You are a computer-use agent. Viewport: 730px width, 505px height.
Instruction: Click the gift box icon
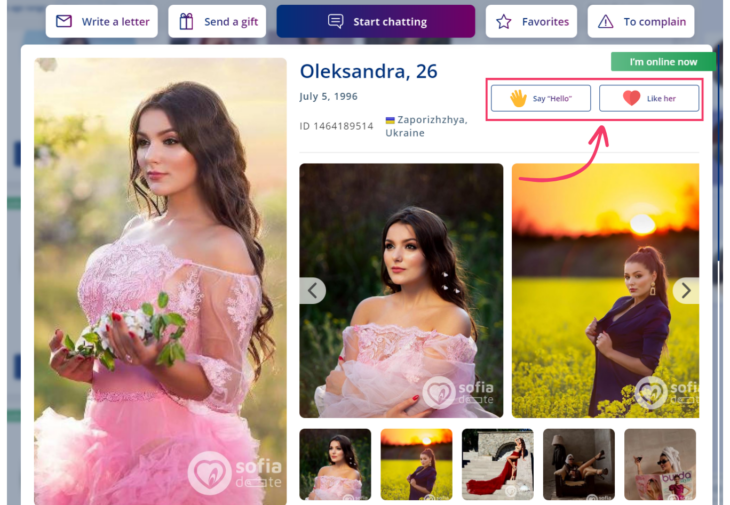point(186,21)
